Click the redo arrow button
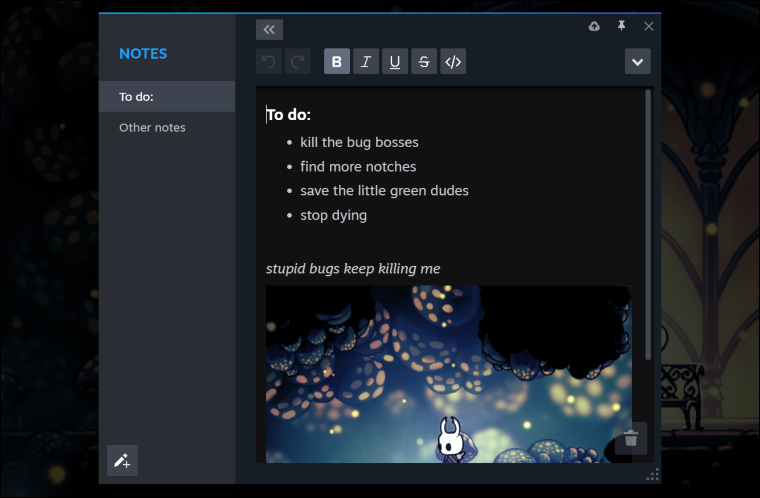760x498 pixels. pos(298,62)
